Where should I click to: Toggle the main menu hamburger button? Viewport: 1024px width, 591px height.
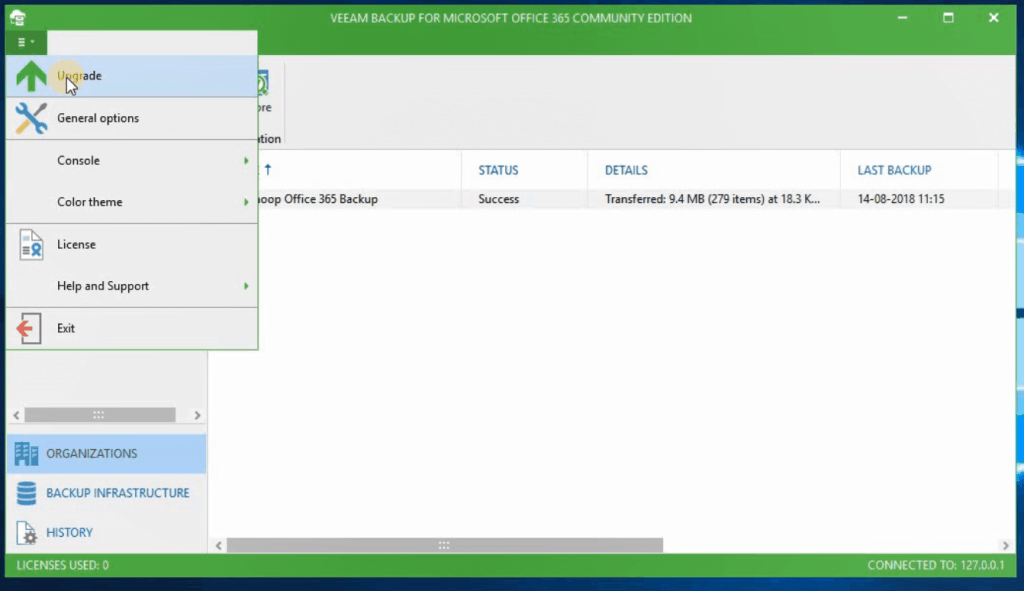pos(26,42)
